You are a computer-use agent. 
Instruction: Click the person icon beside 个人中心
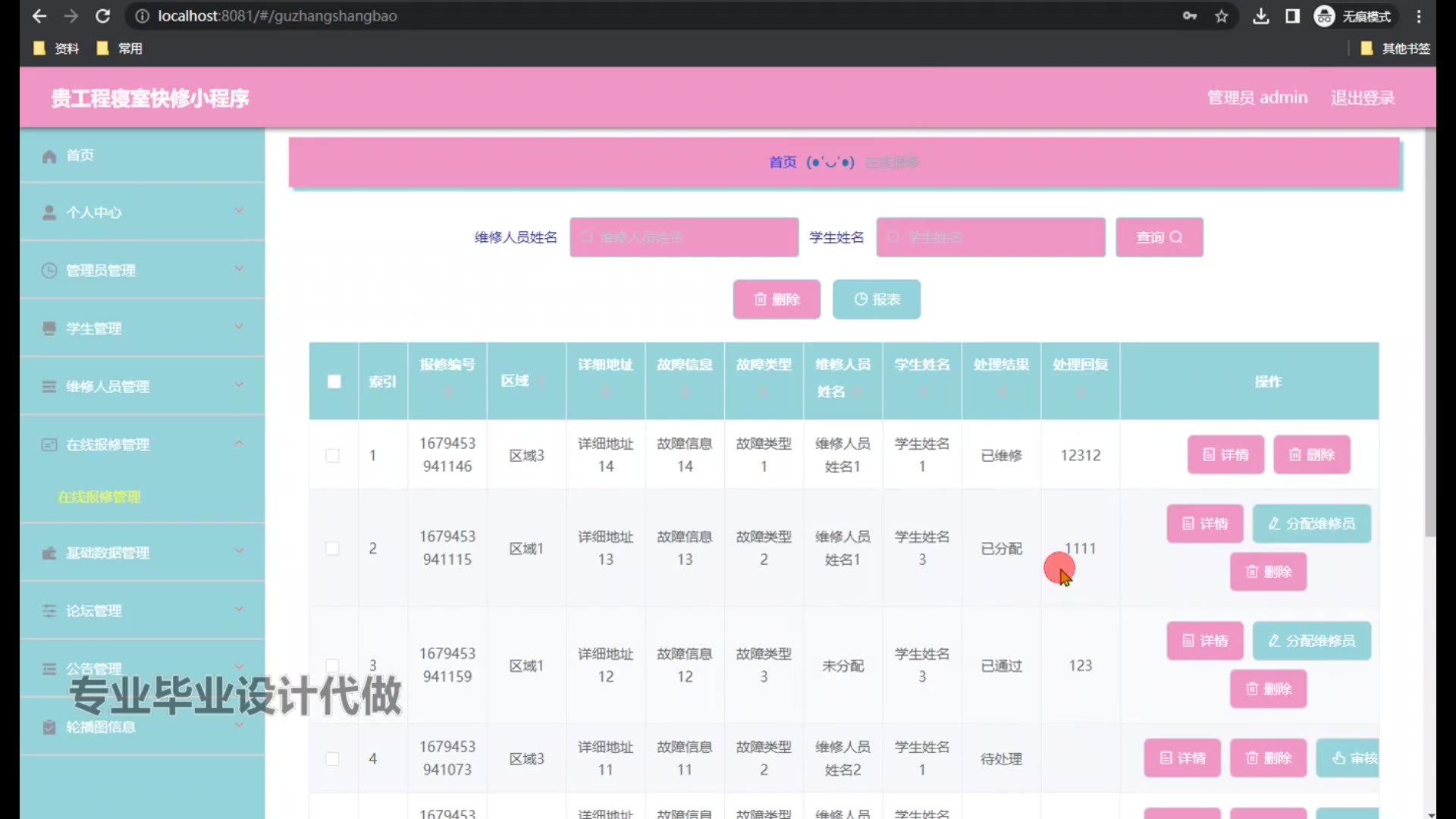[x=49, y=212]
